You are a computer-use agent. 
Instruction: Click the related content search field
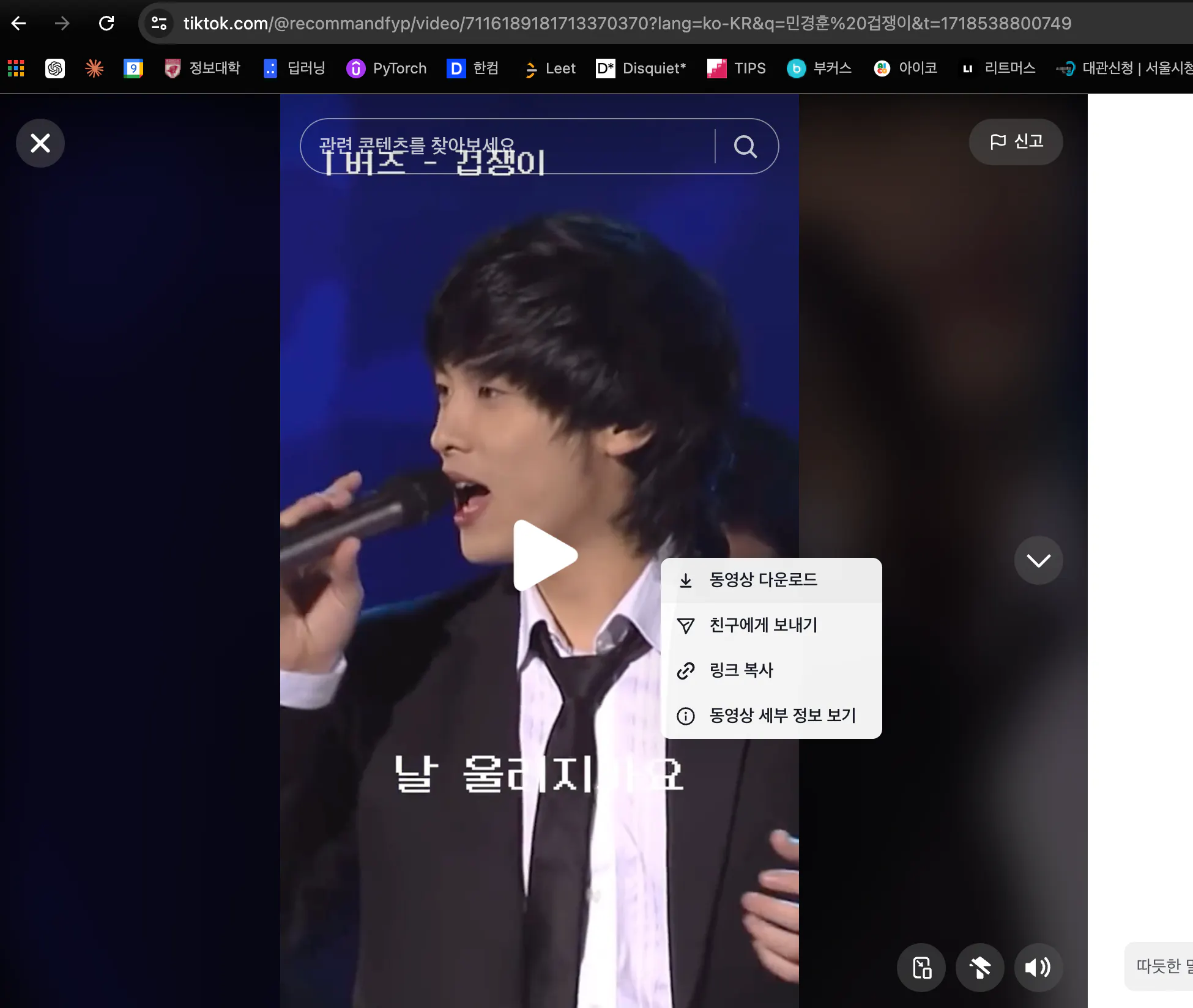pos(508,147)
